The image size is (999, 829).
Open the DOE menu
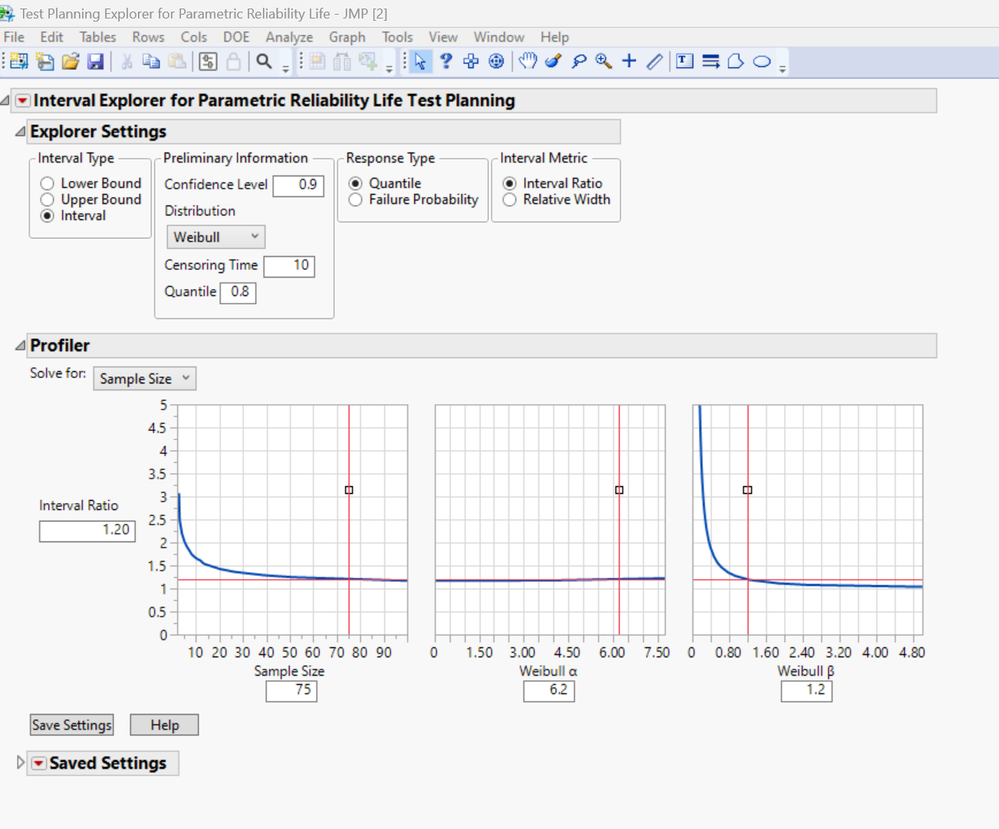point(236,37)
